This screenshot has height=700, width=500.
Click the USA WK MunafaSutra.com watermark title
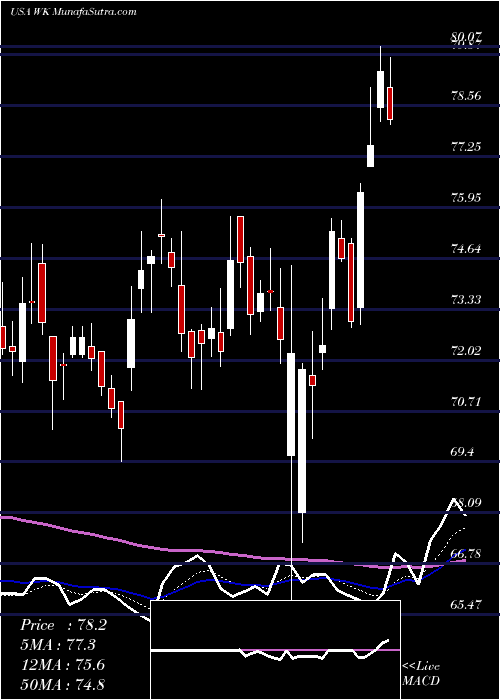pos(73,12)
